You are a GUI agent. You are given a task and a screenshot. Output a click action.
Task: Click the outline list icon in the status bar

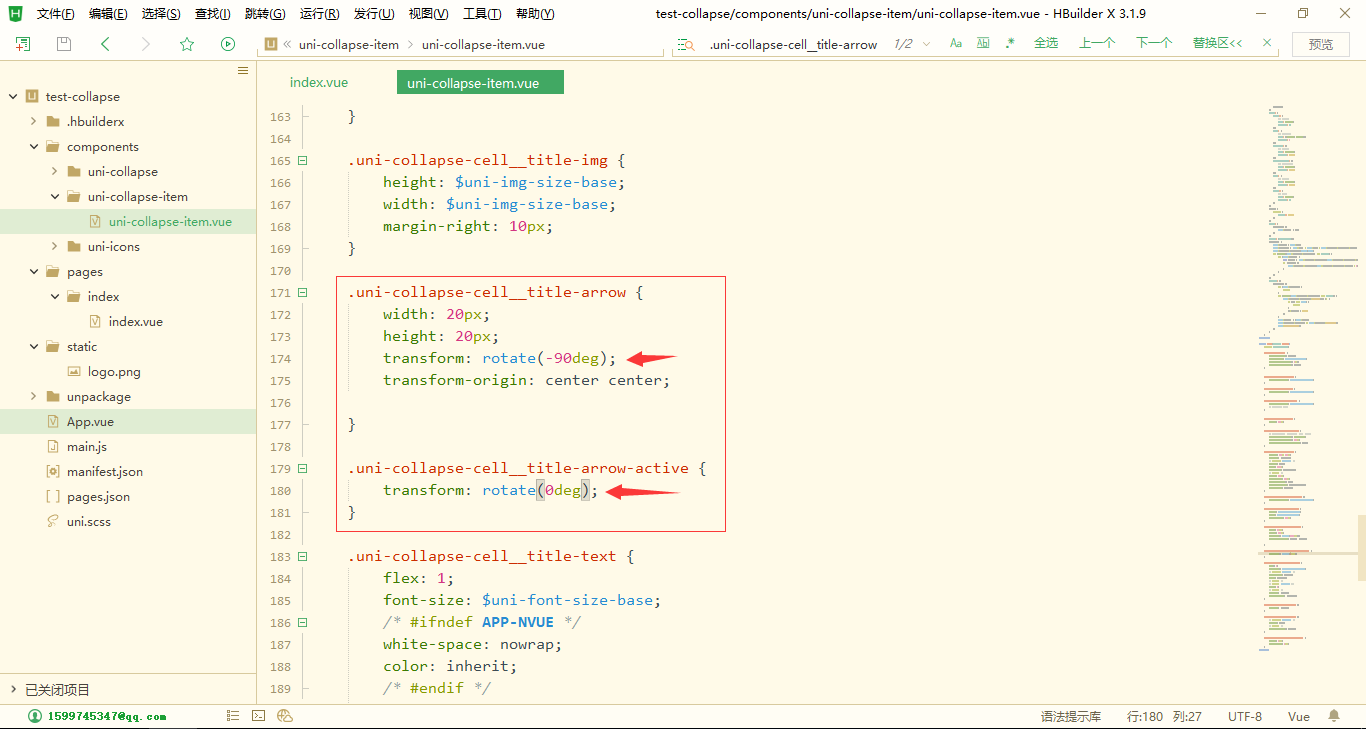coord(233,715)
